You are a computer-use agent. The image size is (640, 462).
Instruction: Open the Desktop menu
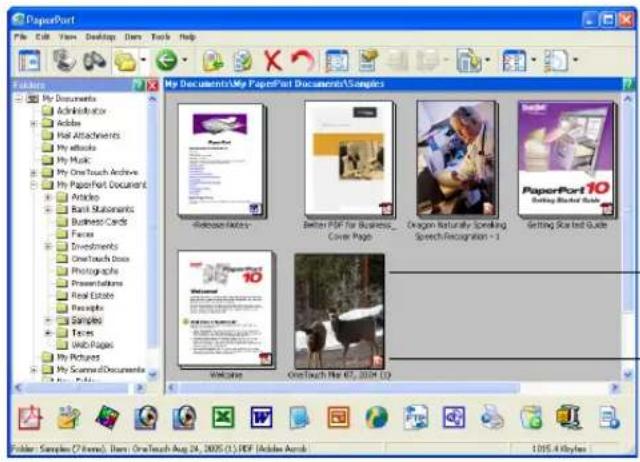coord(100,37)
